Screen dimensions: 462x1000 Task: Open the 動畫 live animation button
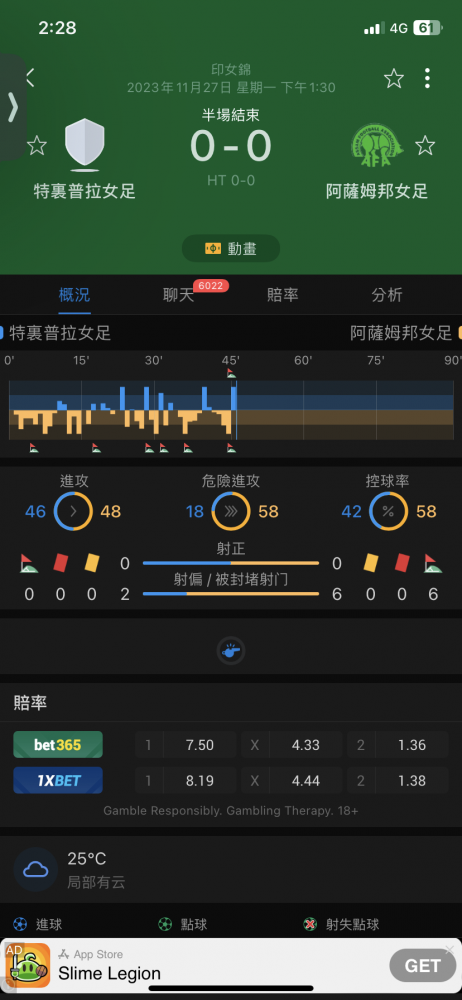pyautogui.click(x=231, y=249)
